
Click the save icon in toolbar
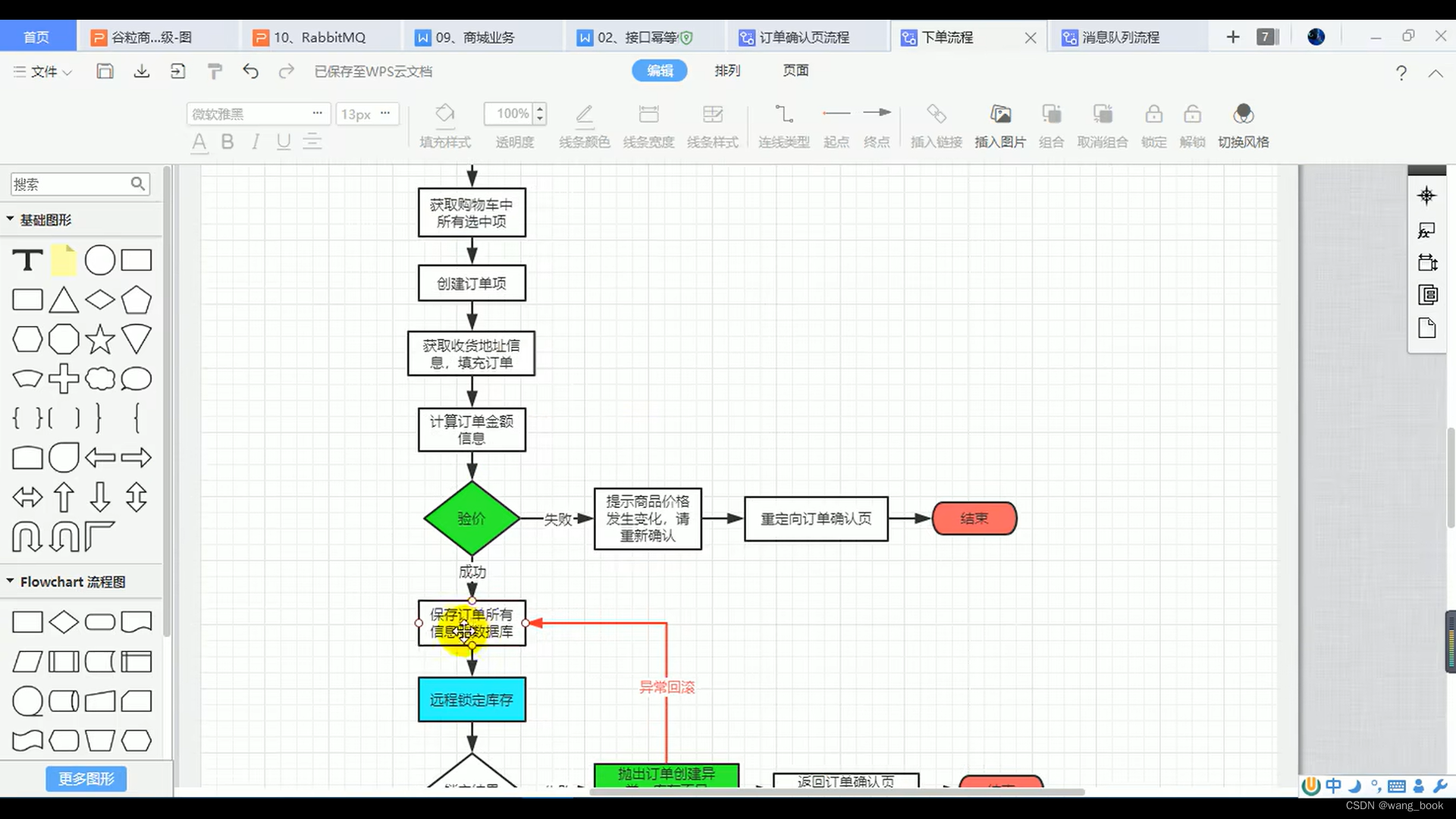(105, 71)
